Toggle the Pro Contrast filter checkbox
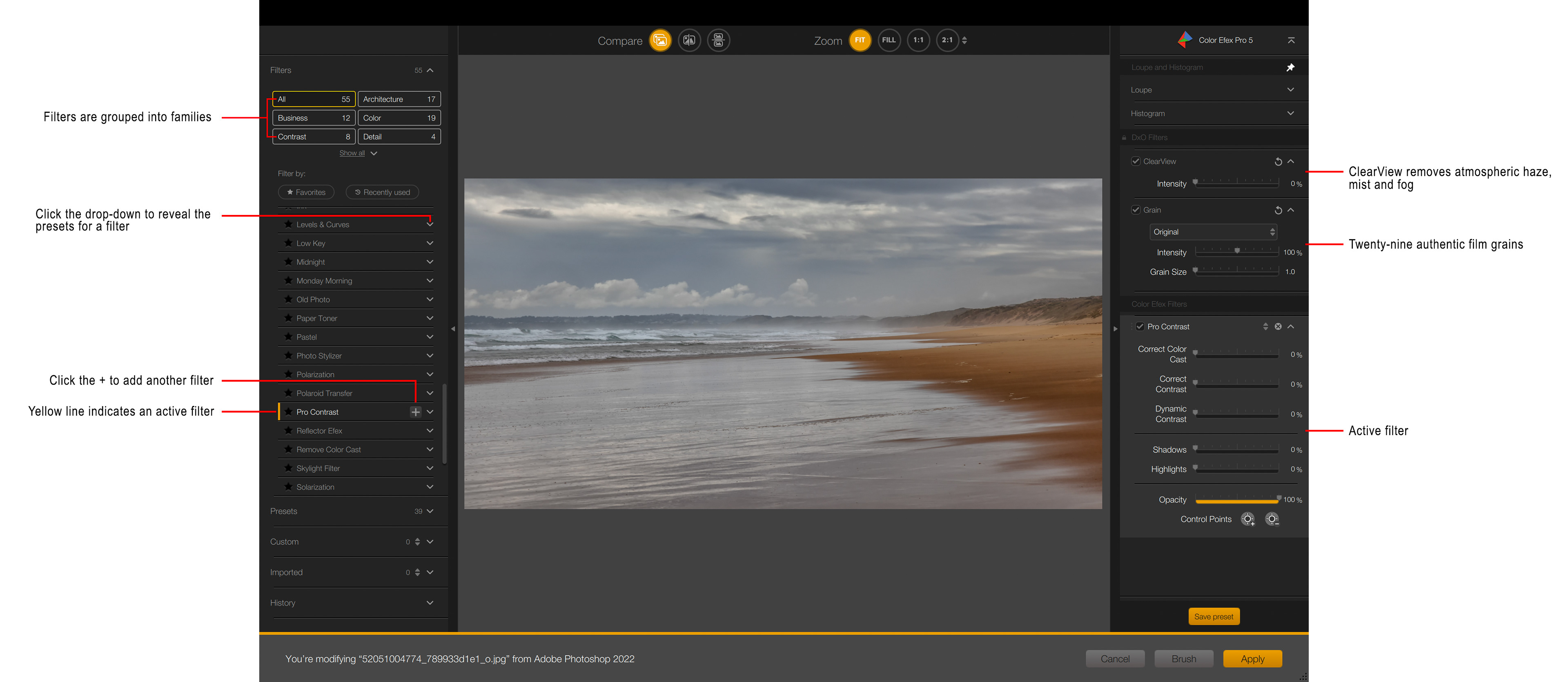This screenshot has width=1568, height=682. [1140, 327]
